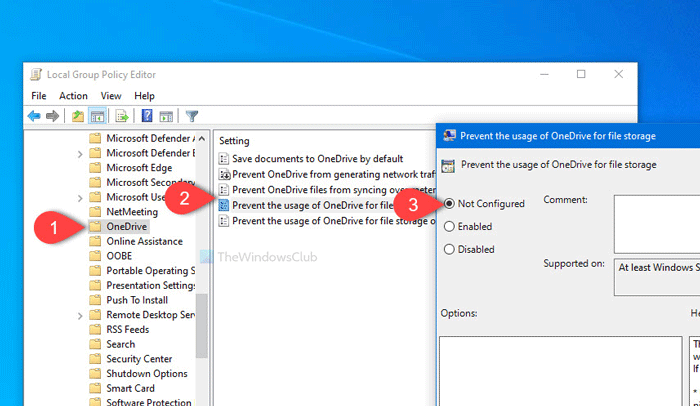Select Prevent OneDrive from generating network traffic
This screenshot has height=406, width=700.
click(x=333, y=174)
